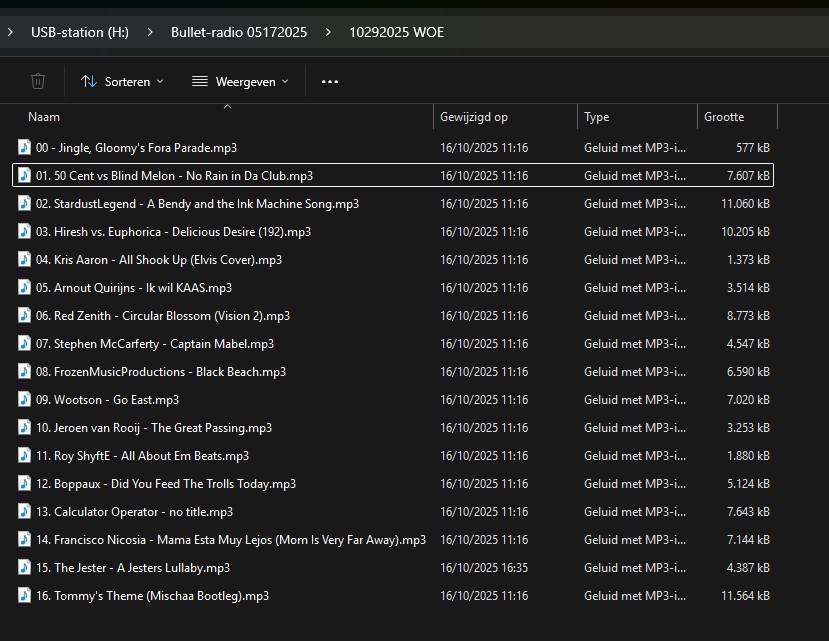Select 14. Francisco Nicosia - Mama Esta Muy Lejos
The height and width of the screenshot is (641, 829).
(231, 540)
